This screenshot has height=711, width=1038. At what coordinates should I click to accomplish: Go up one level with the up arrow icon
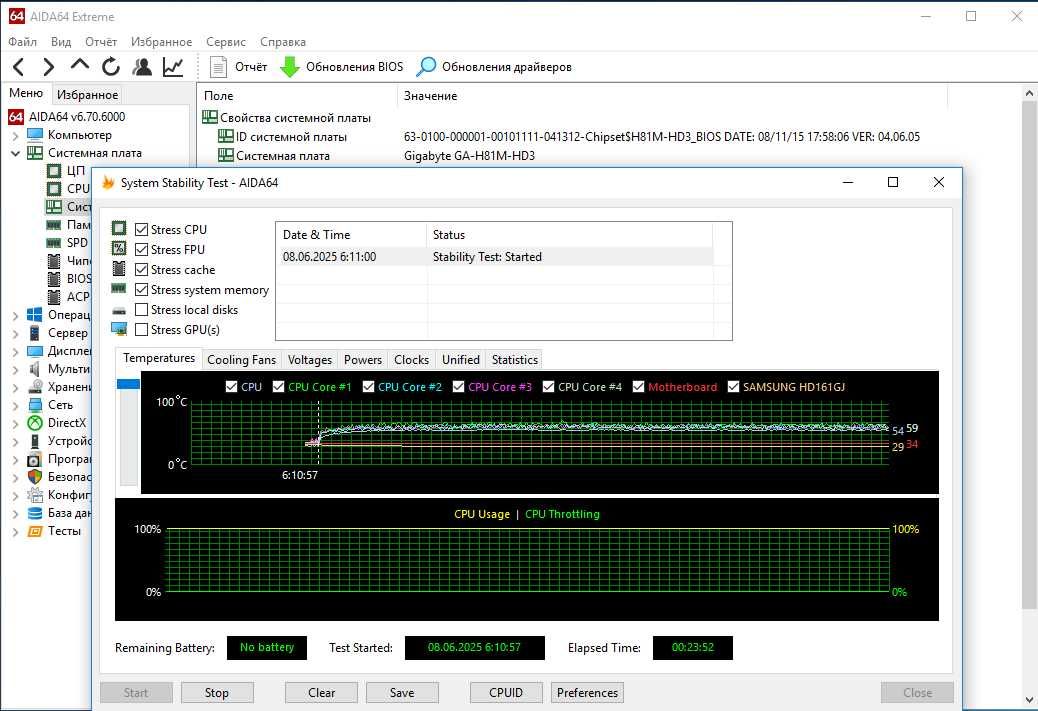[x=79, y=65]
